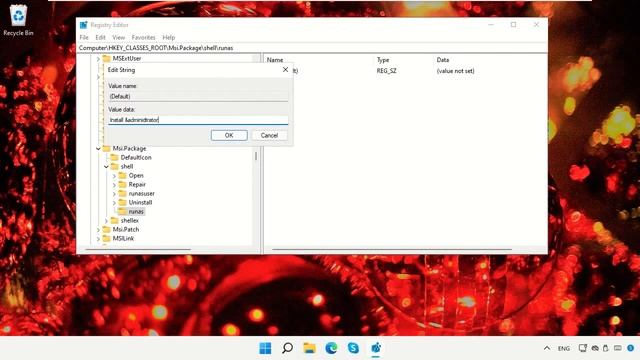The width and height of the screenshot is (640, 360).
Task: Launch Microsoft Edge from the taskbar
Action: [331, 348]
